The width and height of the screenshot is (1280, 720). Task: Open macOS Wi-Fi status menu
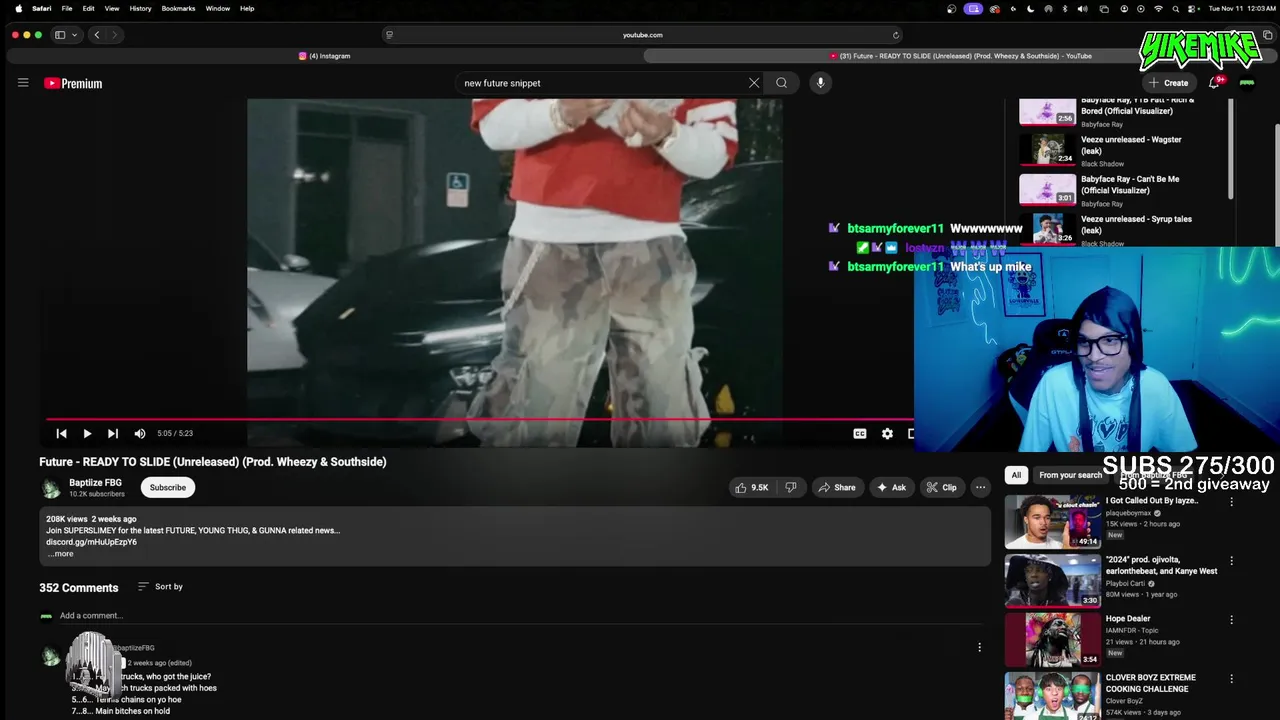tap(1158, 8)
